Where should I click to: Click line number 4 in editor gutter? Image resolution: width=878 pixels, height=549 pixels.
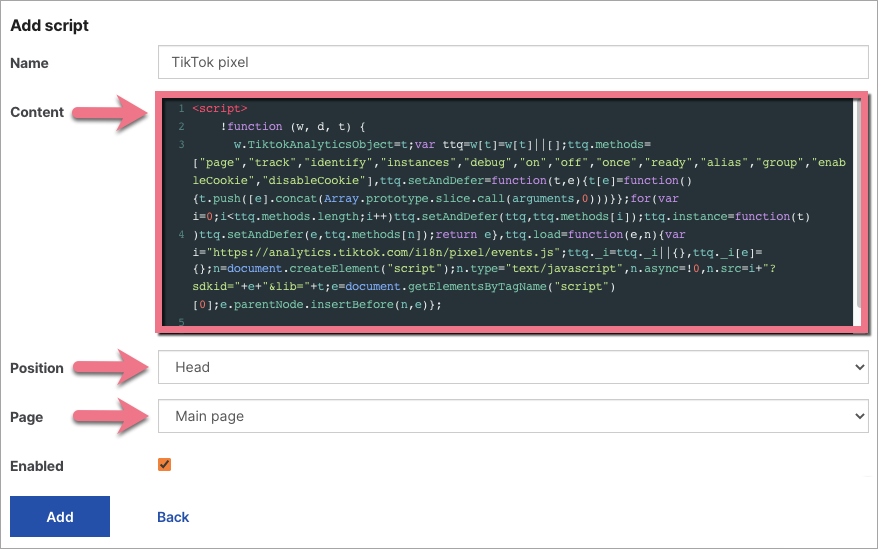point(180,235)
